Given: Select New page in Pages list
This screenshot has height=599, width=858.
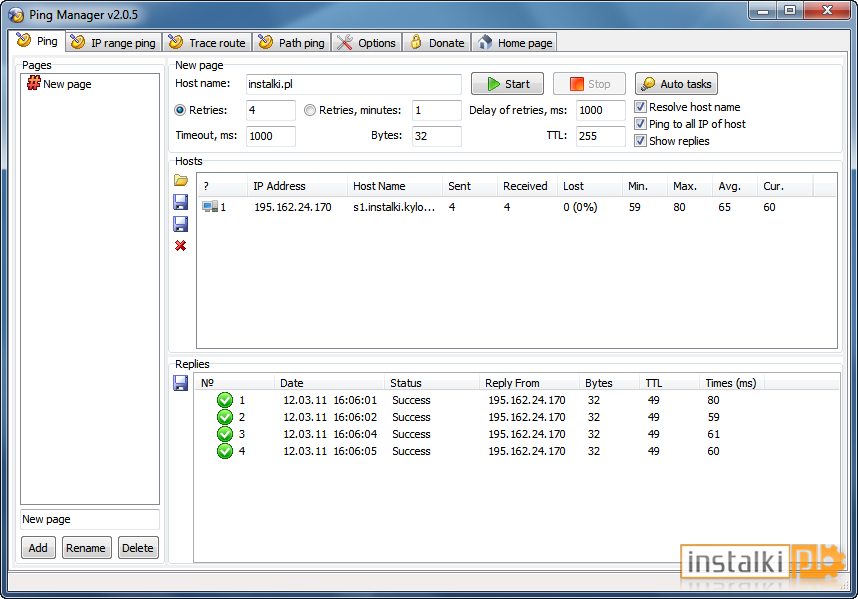Looking at the screenshot, I should click(x=67, y=84).
